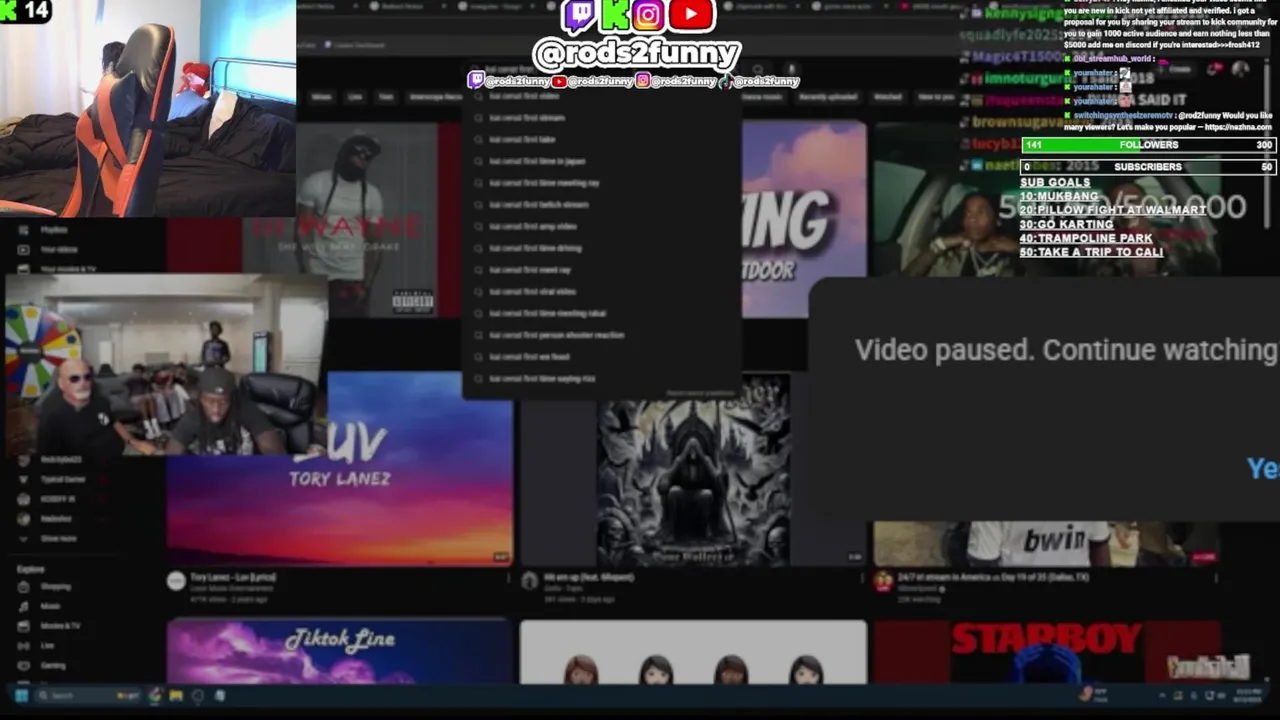Select suggestion 'kai cenat first time driving'
This screenshot has height=720, width=1280.
[x=600, y=248]
